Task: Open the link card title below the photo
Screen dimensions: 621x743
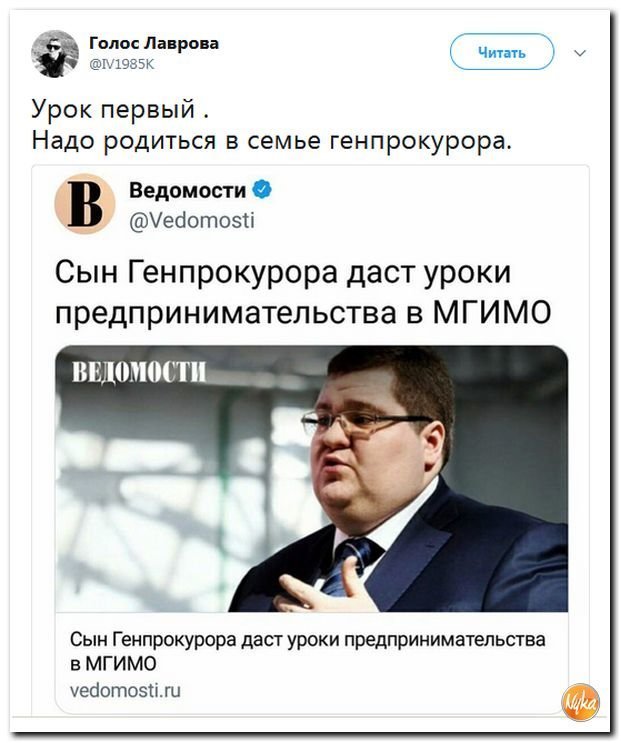Action: (307, 651)
